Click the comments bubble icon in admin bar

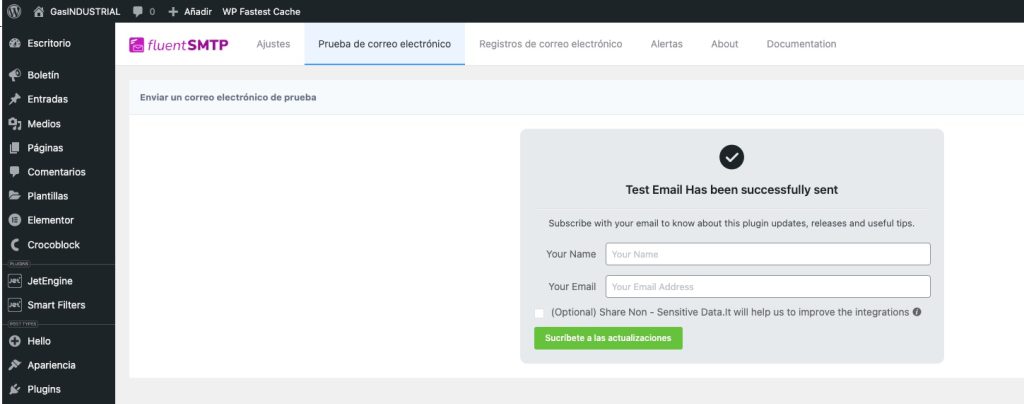point(137,11)
